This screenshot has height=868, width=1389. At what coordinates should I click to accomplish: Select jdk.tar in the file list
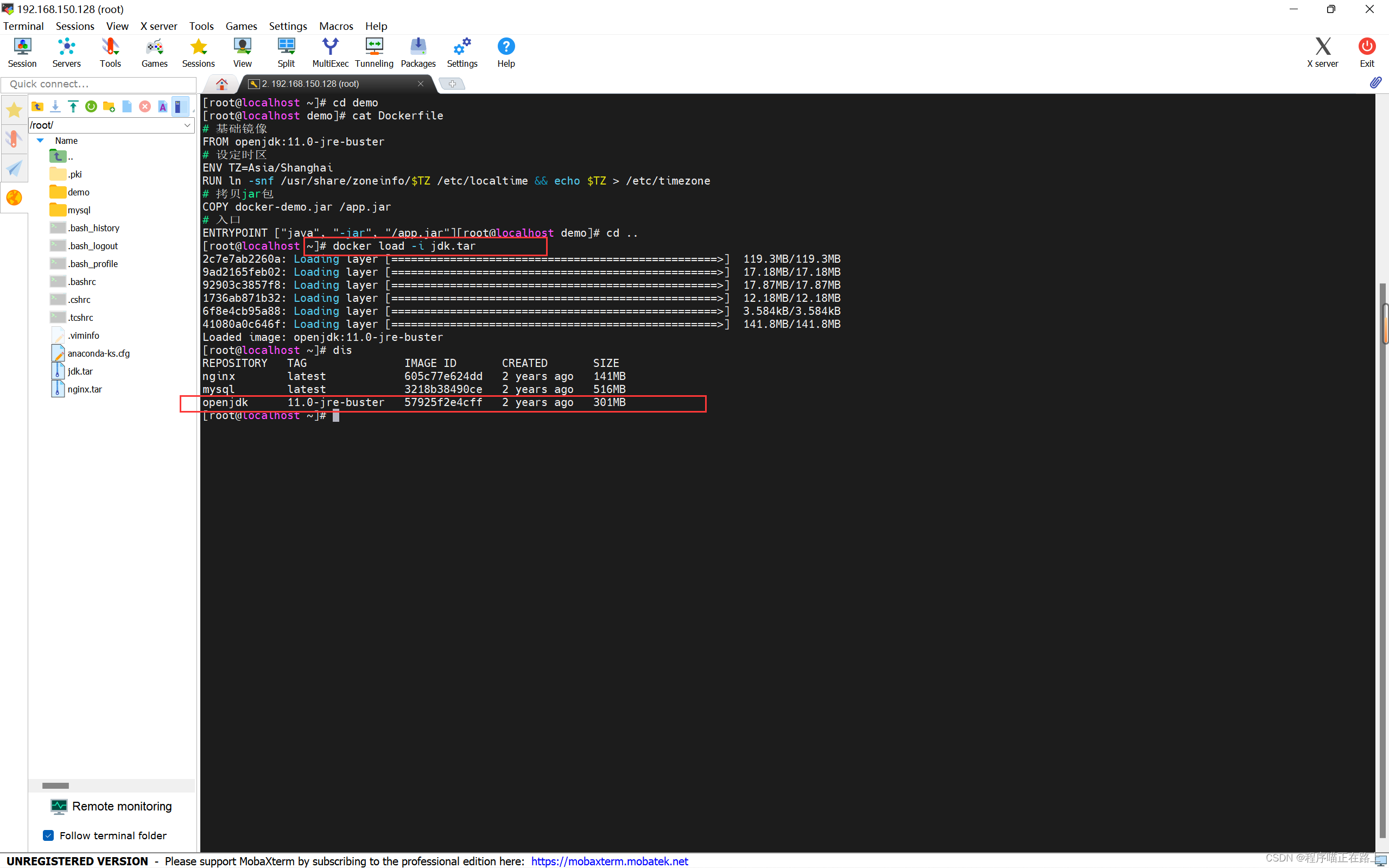tap(80, 371)
